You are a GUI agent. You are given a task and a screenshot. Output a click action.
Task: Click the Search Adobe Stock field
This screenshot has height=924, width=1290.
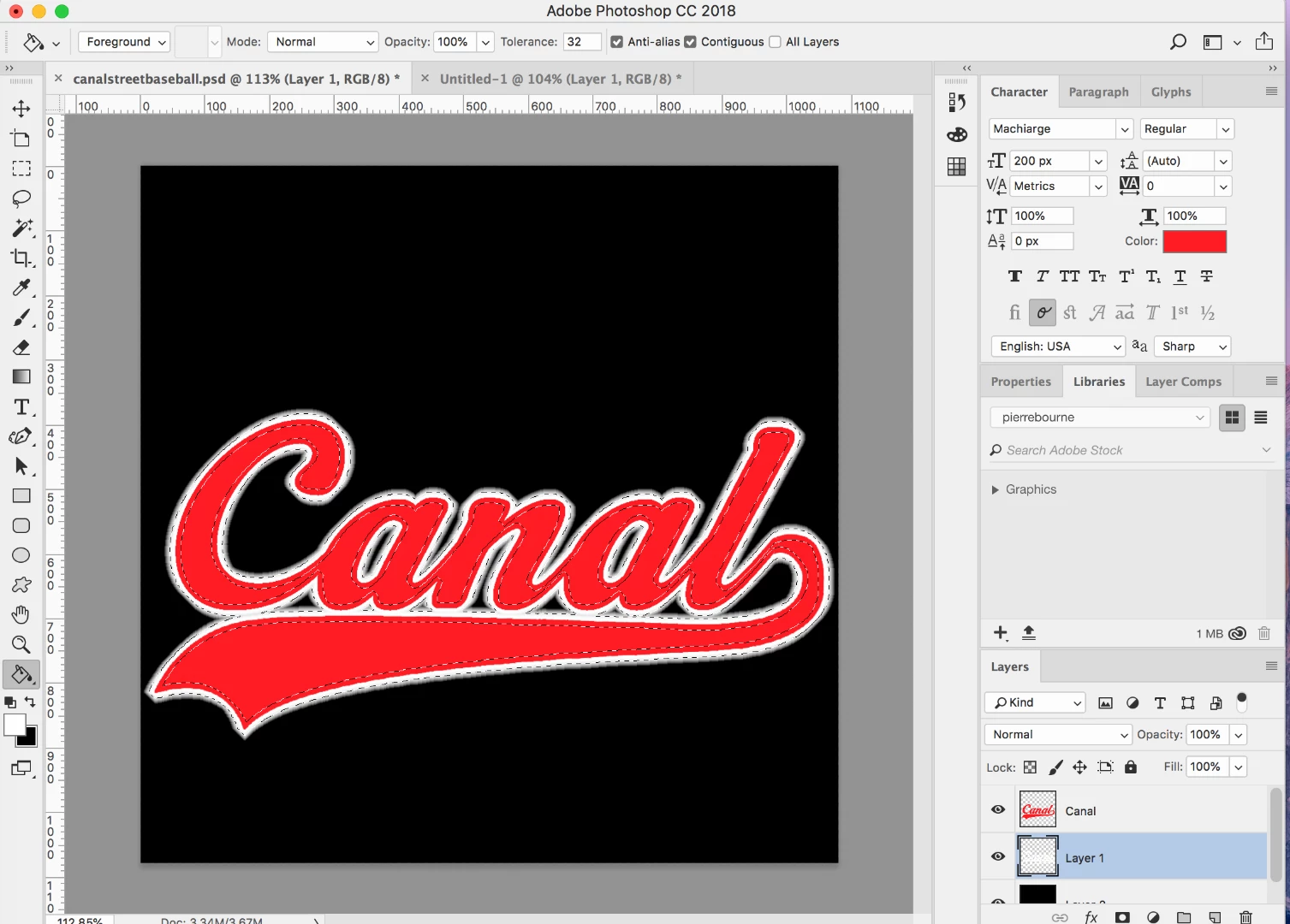tap(1130, 450)
